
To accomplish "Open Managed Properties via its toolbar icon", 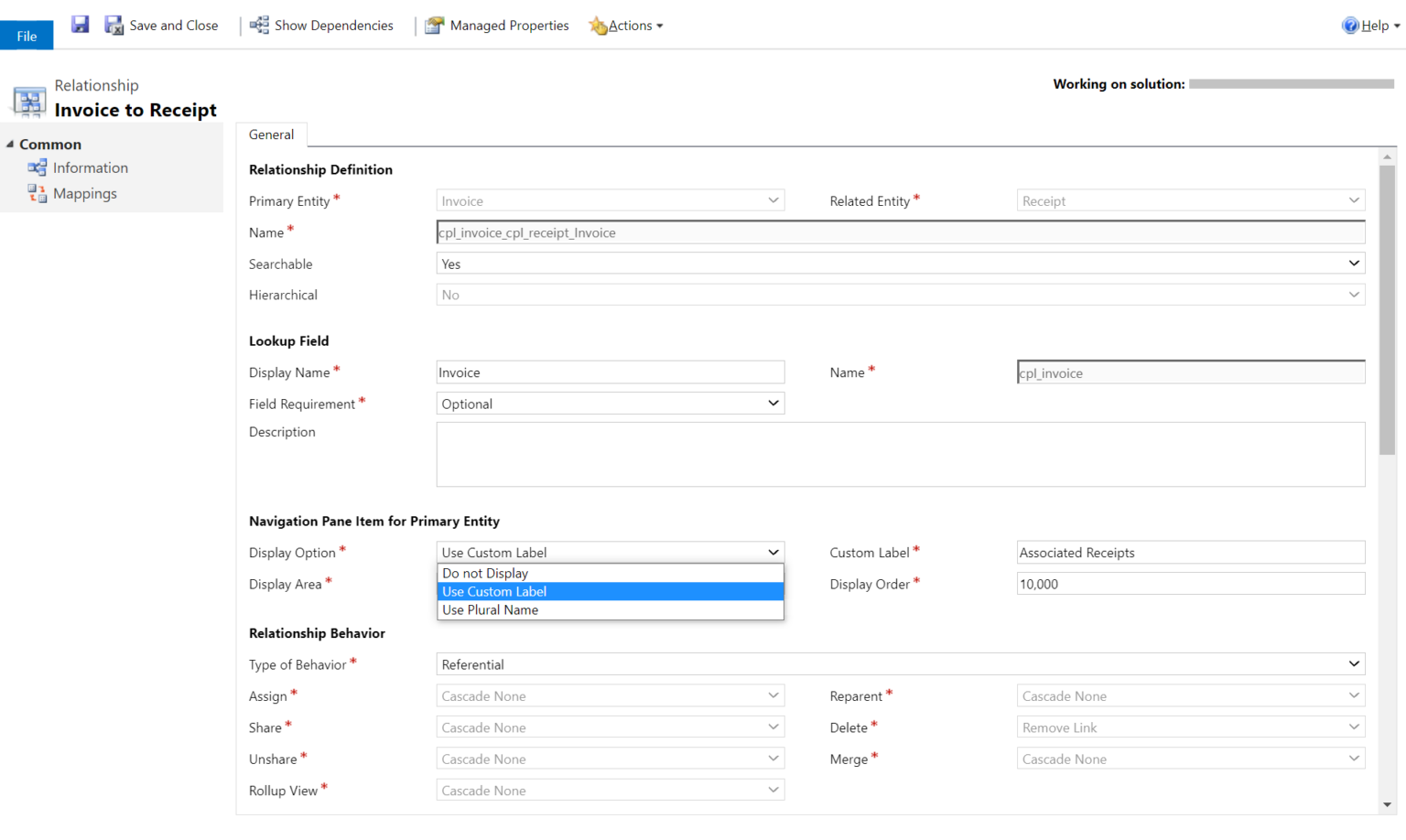I will tap(433, 25).
